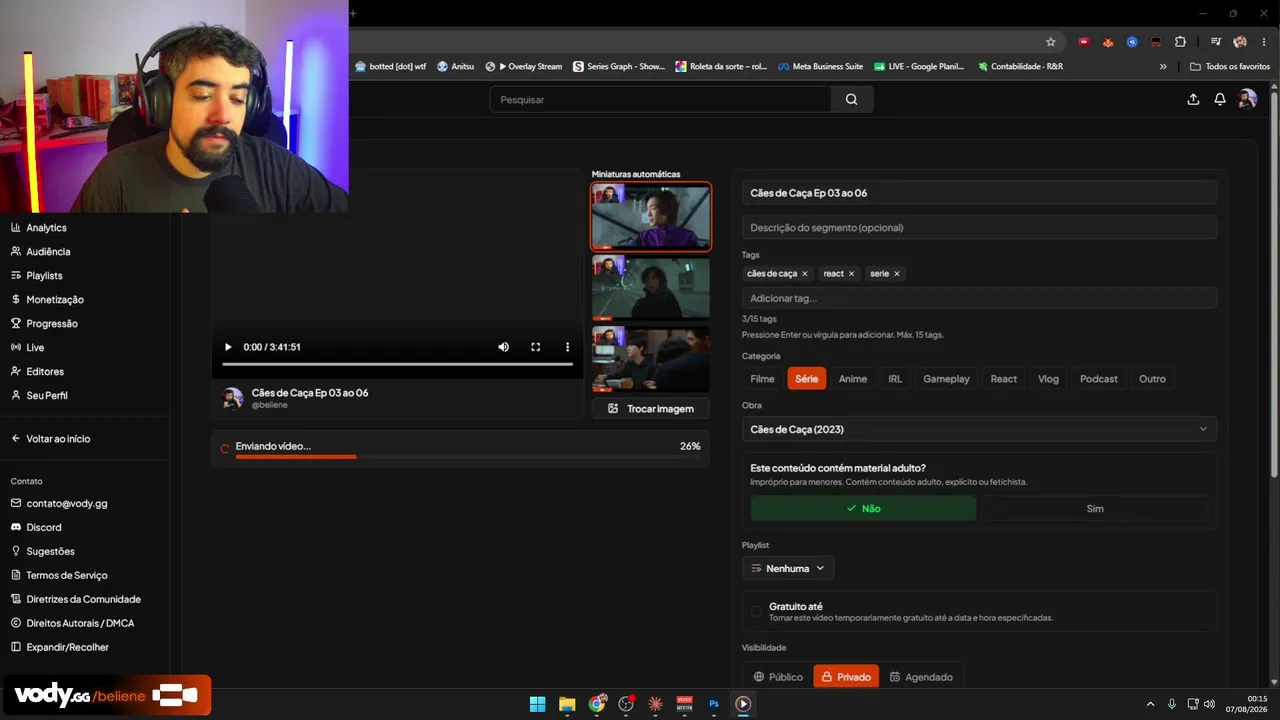Viewport: 1280px width, 720px height.
Task: Bookmark this page with the star icon
Action: tap(1051, 42)
